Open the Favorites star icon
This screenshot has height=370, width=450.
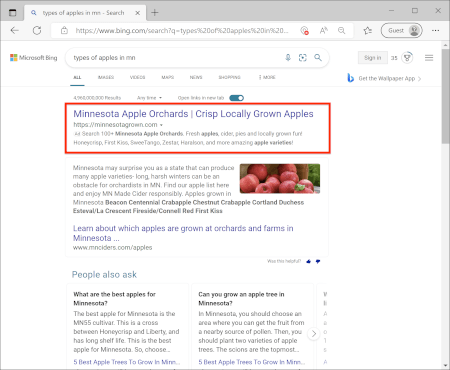pyautogui.click(x=368, y=31)
